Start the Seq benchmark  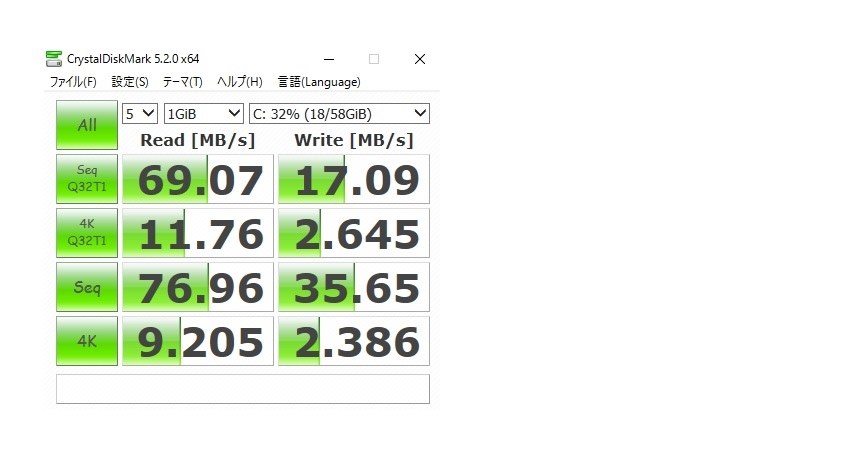pyautogui.click(x=87, y=287)
